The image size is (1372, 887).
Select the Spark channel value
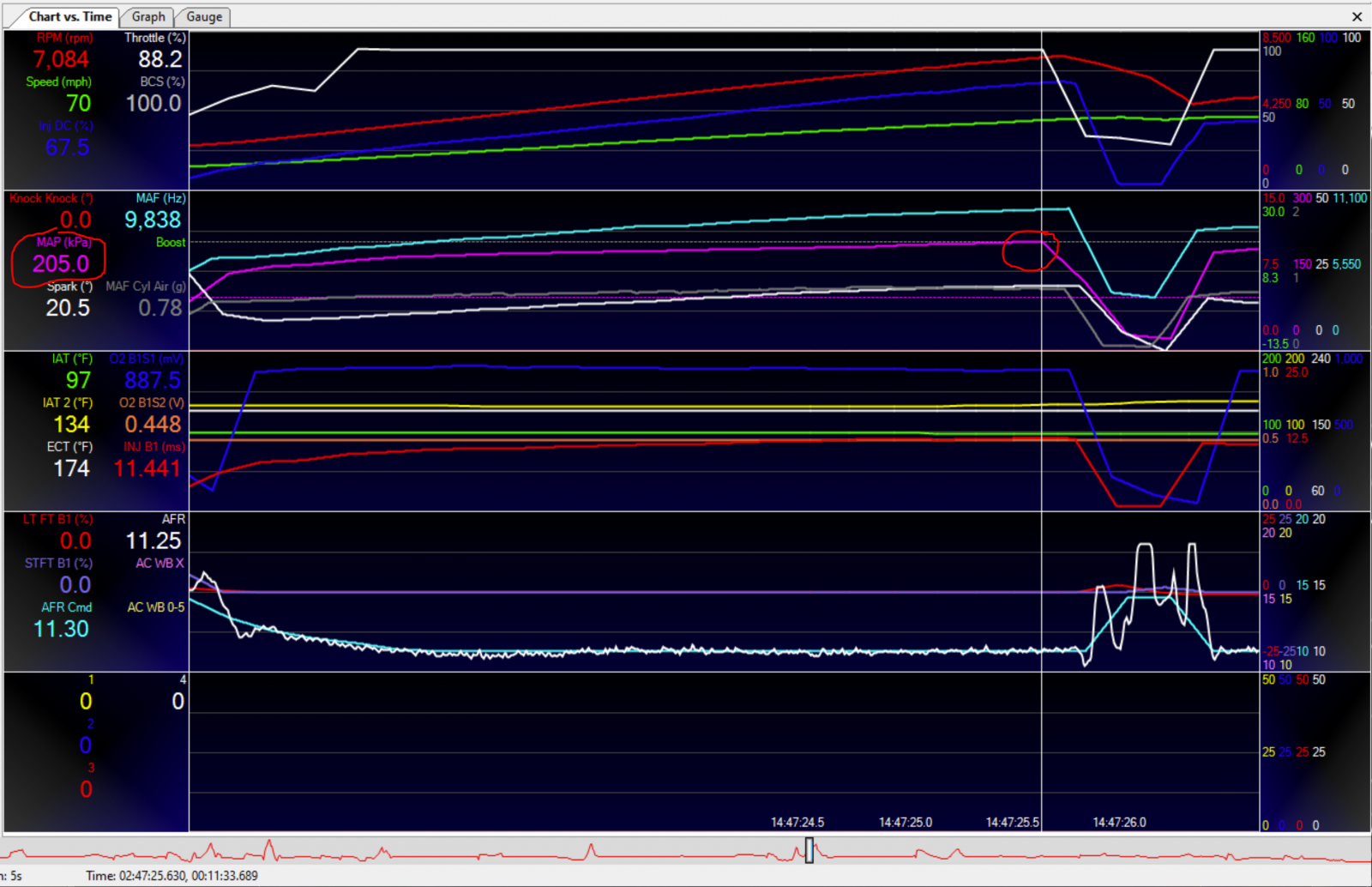point(68,307)
